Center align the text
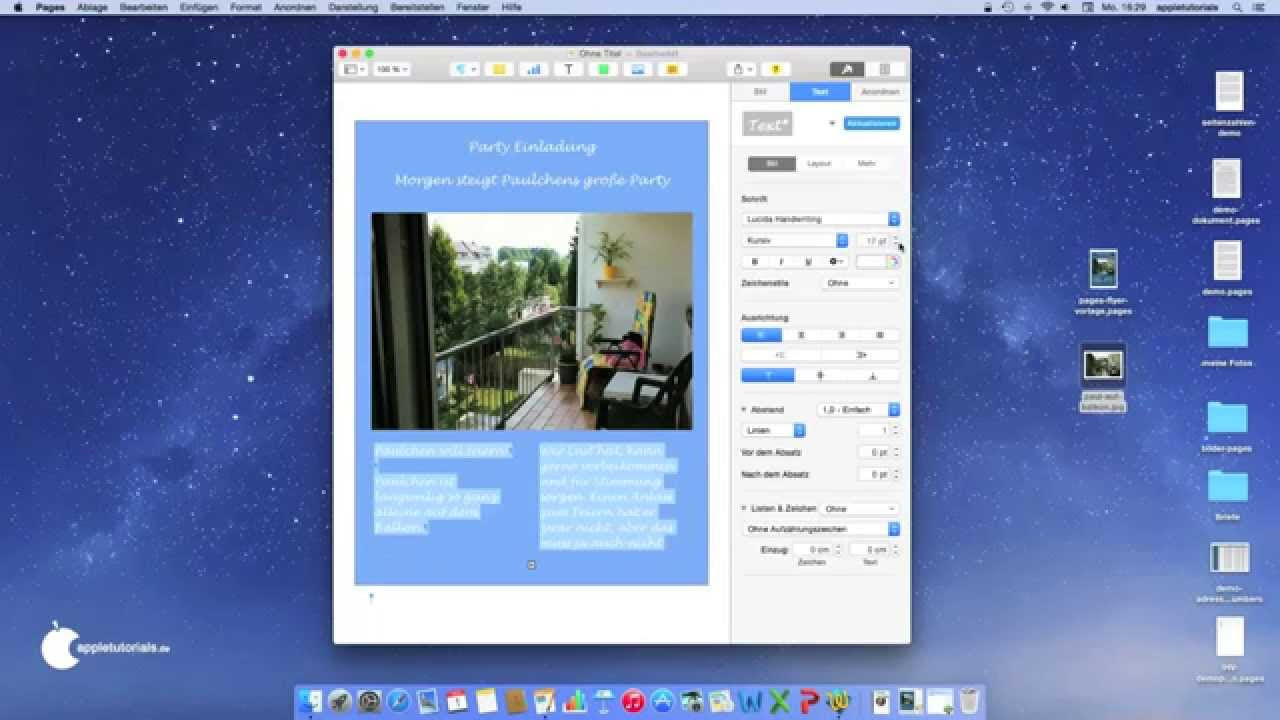Viewport: 1280px width, 720px height. pos(801,335)
